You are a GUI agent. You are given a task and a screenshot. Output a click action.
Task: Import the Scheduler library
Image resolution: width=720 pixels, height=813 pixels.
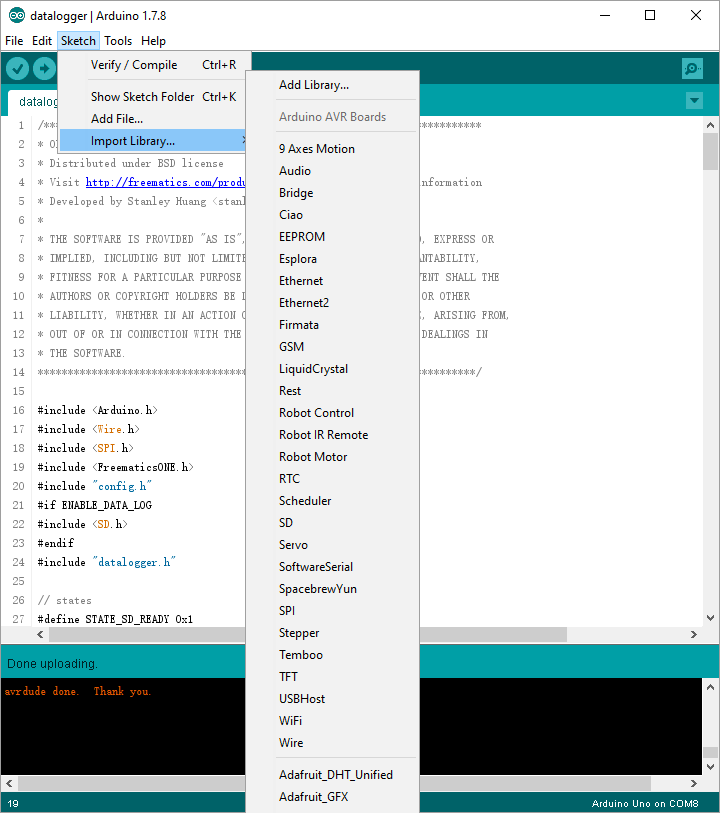[x=332, y=500]
